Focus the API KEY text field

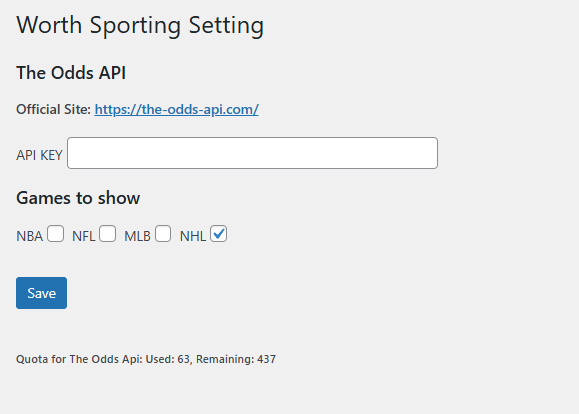coord(253,153)
